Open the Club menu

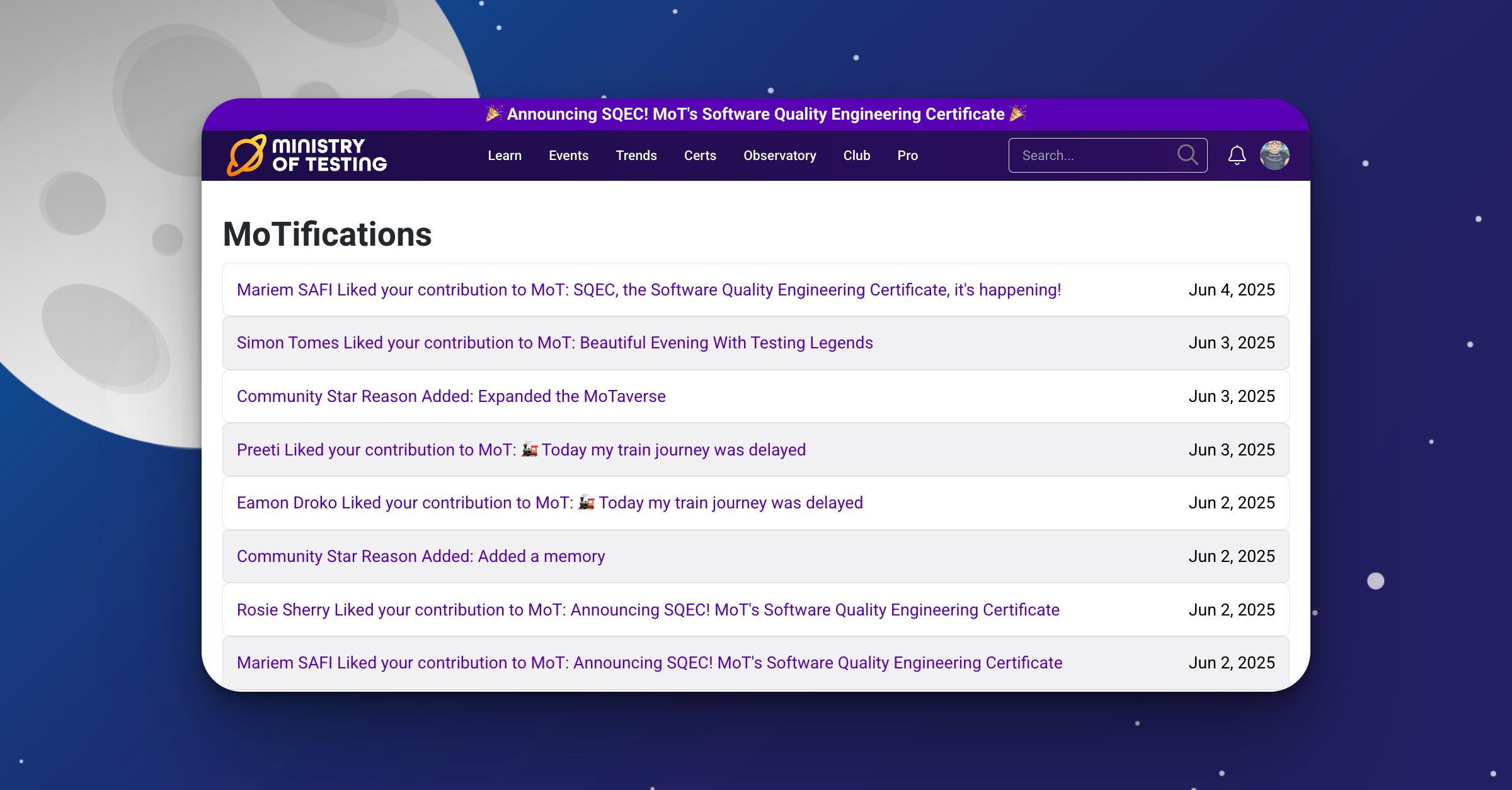pyautogui.click(x=857, y=156)
